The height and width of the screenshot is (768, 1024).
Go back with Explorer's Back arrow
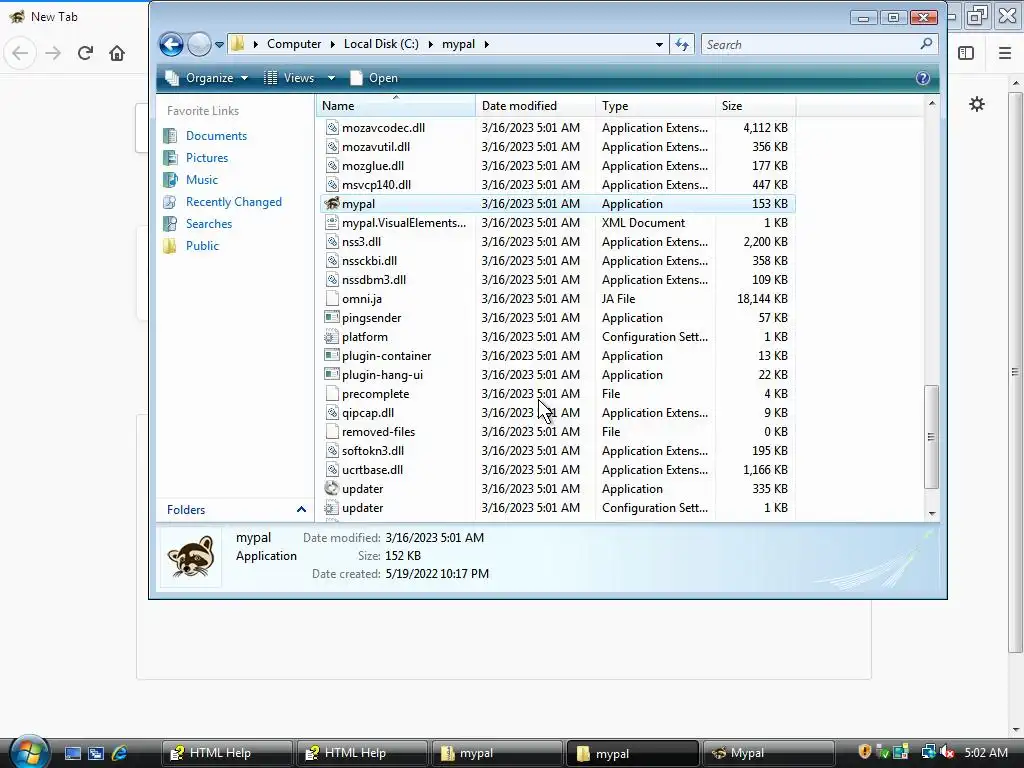tap(171, 44)
